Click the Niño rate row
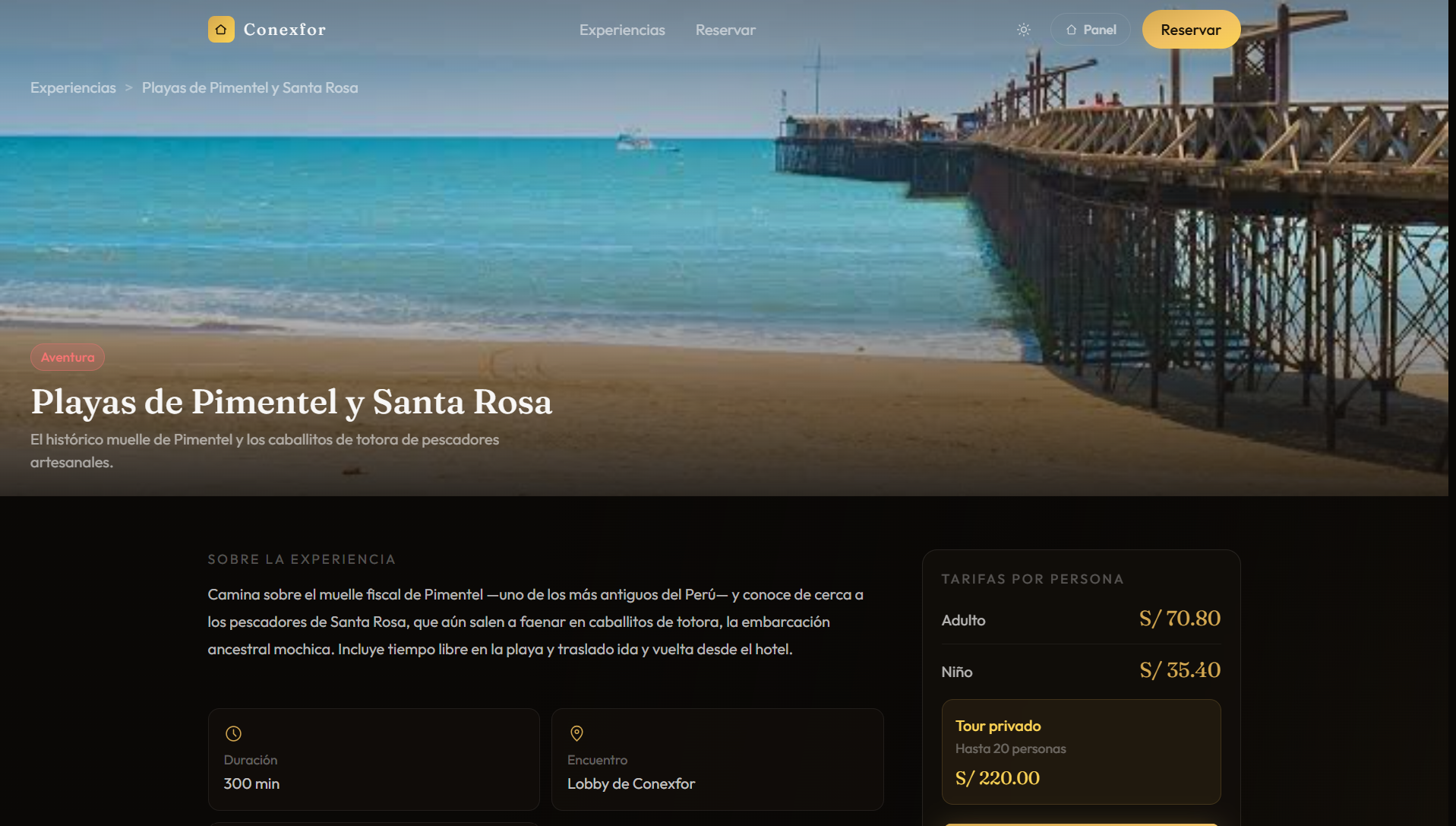 (1081, 671)
